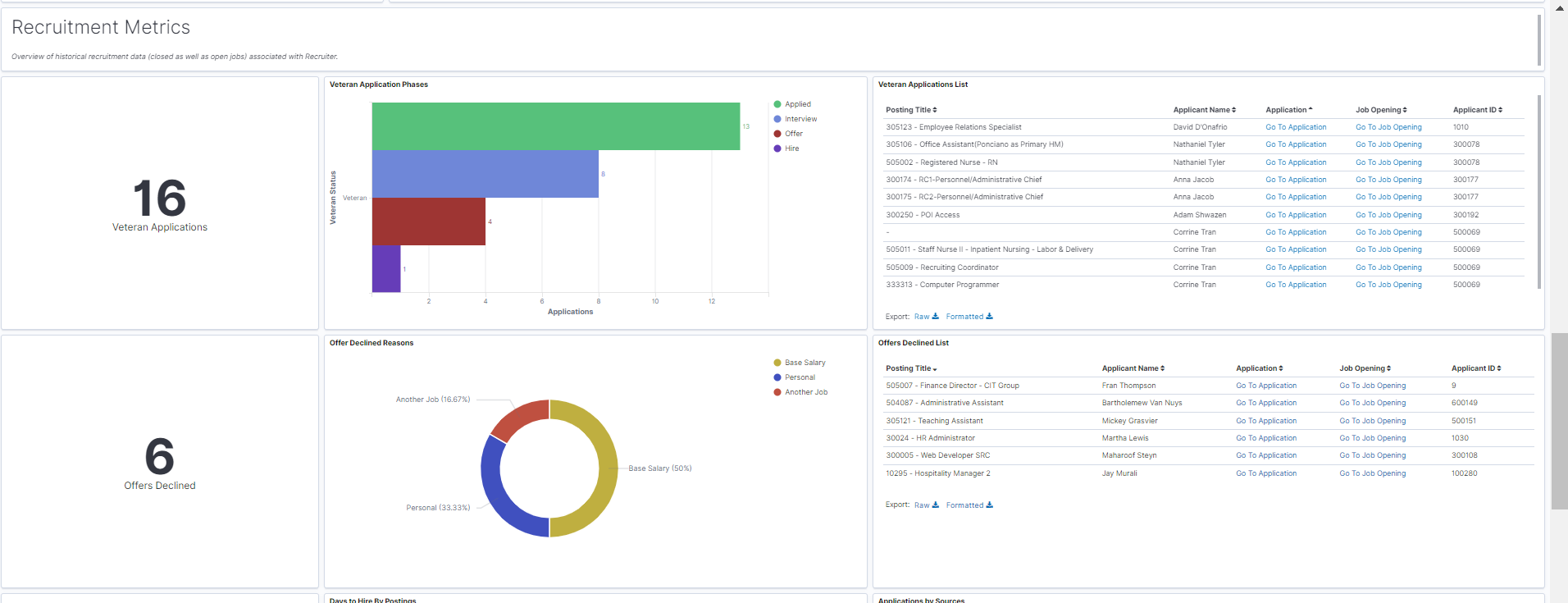Click the page vertical scrollbar thumb
Viewport: 1568px width, 603px height.
[x=1559, y=421]
